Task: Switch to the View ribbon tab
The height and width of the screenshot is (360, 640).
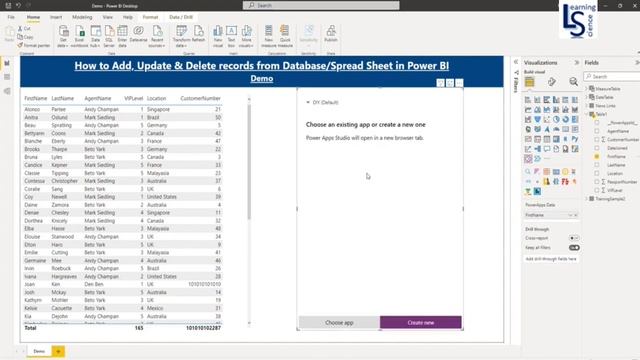Action: (x=107, y=17)
